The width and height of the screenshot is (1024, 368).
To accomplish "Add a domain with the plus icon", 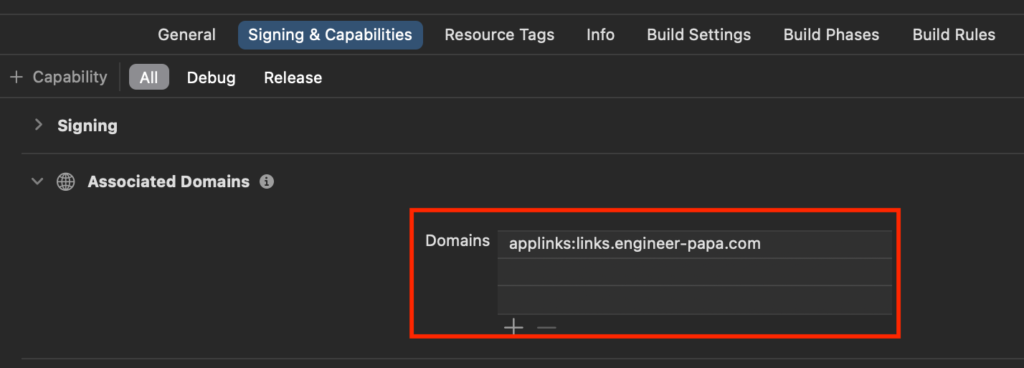I will click(x=514, y=327).
